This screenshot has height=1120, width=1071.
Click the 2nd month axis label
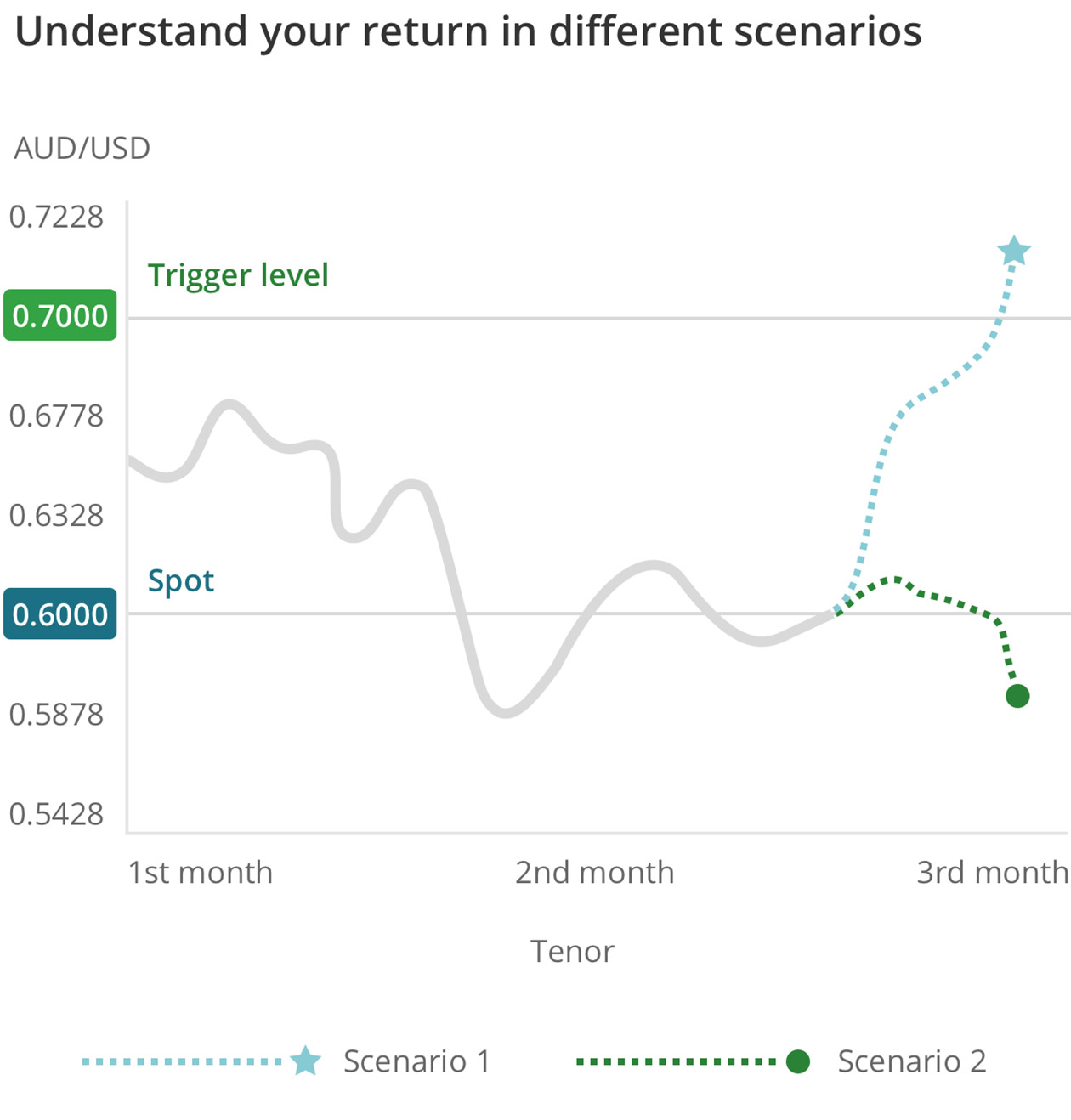tap(594, 873)
